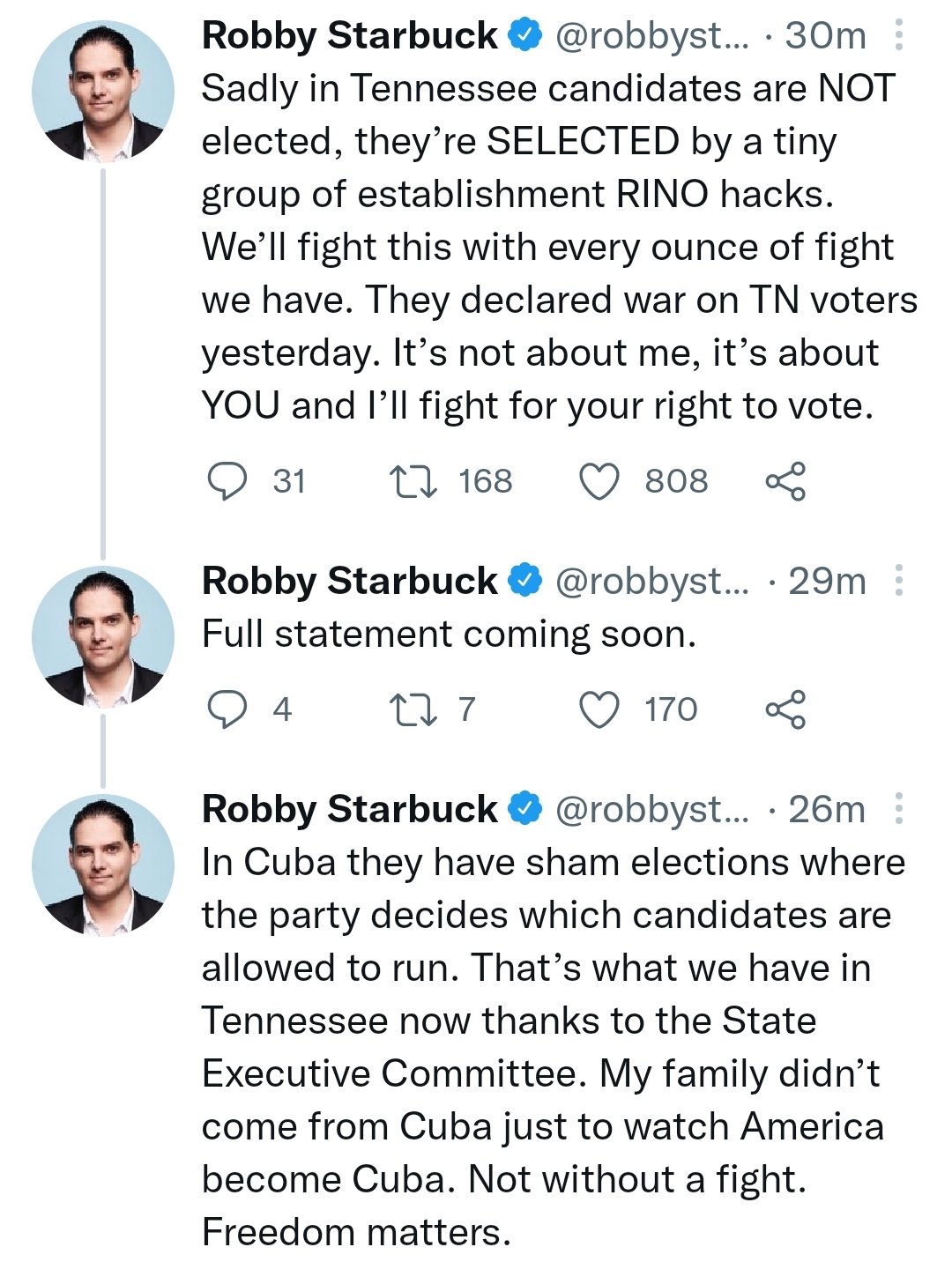Reply to the "Full statement coming soon" tweet
Image resolution: width=952 pixels, height=1262 pixels.
click(x=227, y=709)
